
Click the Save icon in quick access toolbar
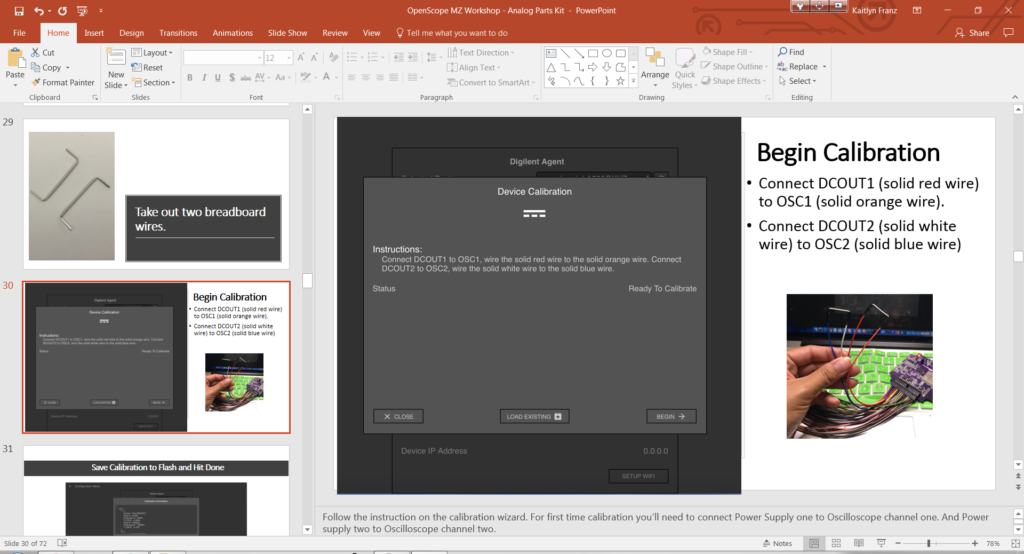point(19,11)
